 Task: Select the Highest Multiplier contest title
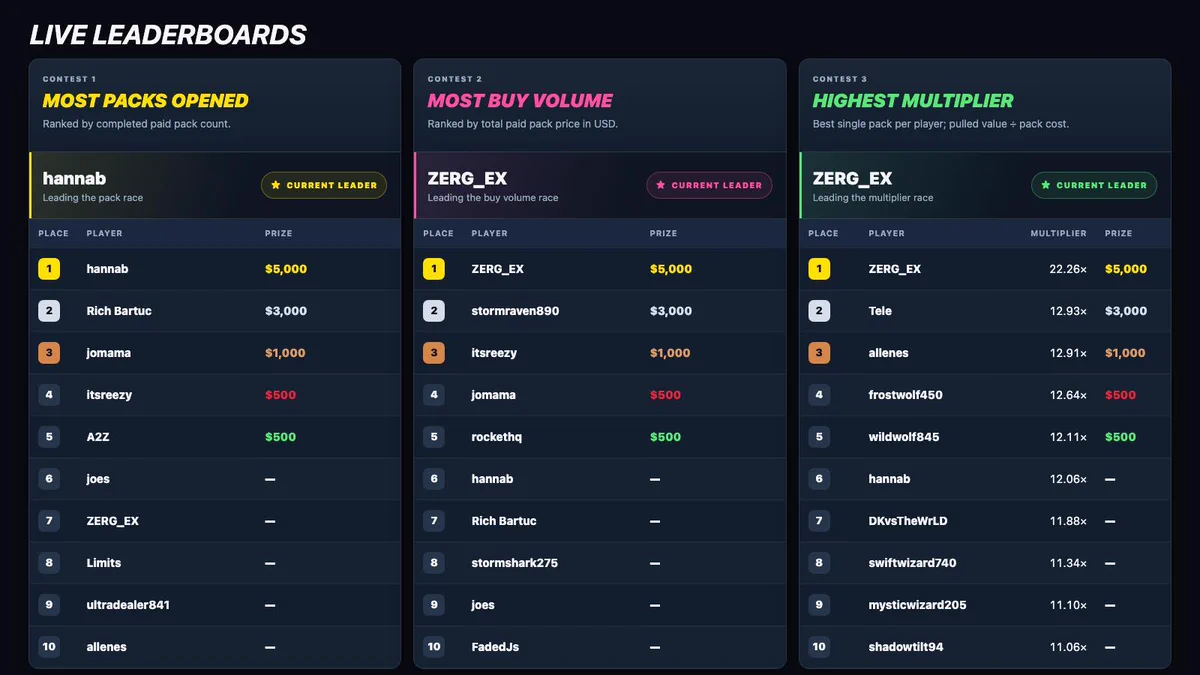913,101
